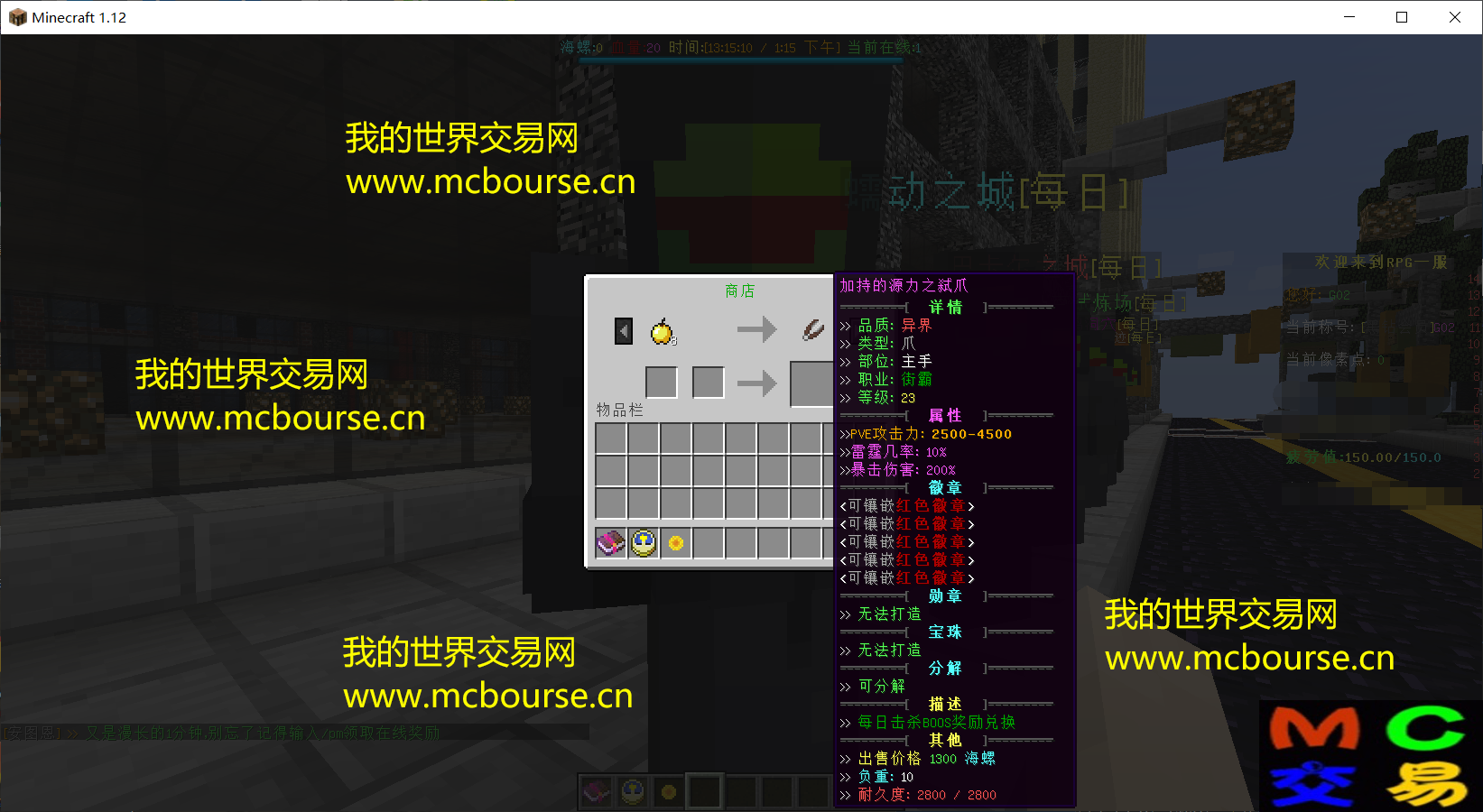Viewport: 1483px width, 812px height.
Task: Click the 类型: 爪 tooltip line
Action: (x=877, y=343)
